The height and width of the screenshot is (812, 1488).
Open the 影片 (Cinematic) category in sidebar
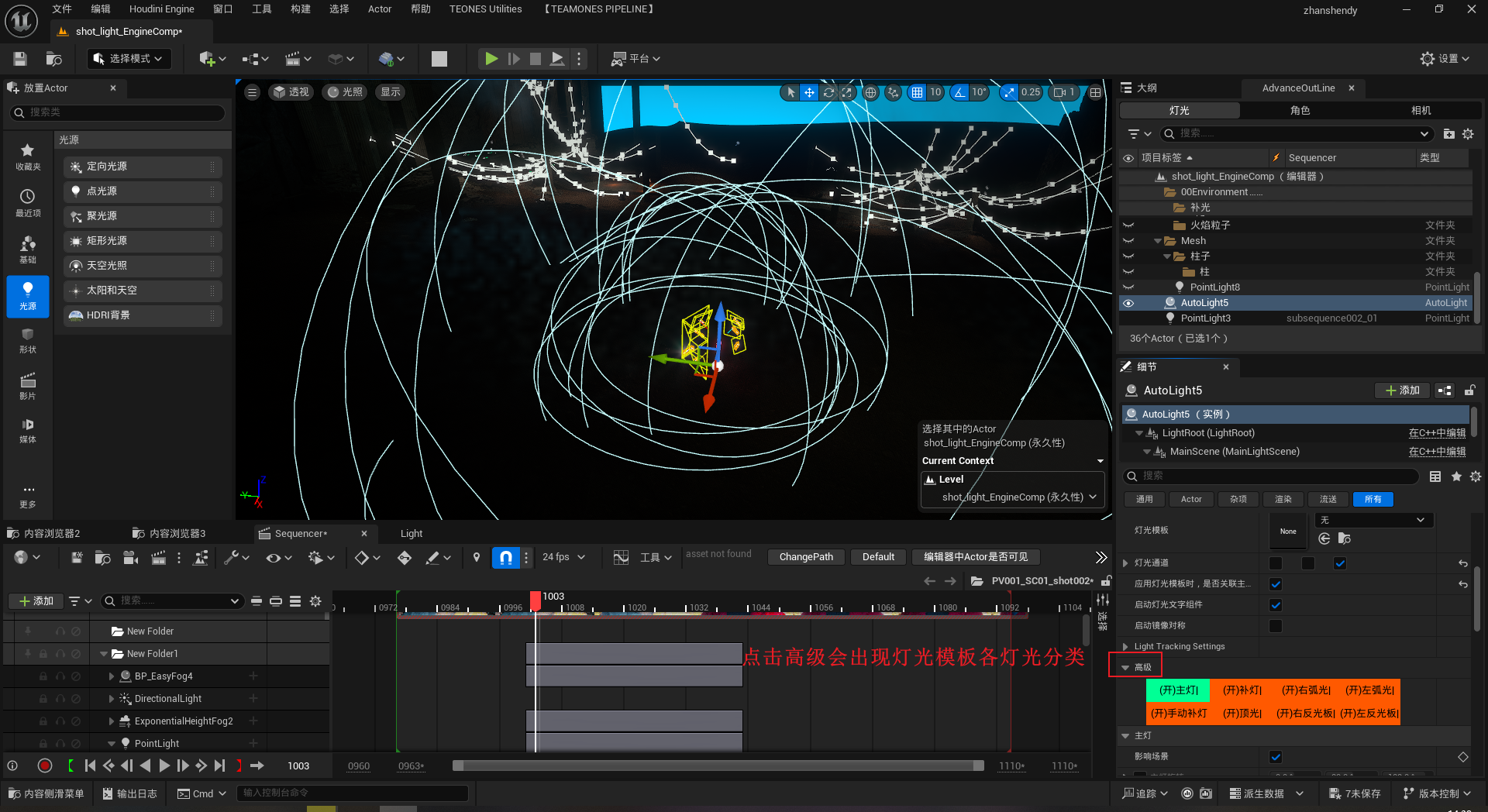point(28,386)
